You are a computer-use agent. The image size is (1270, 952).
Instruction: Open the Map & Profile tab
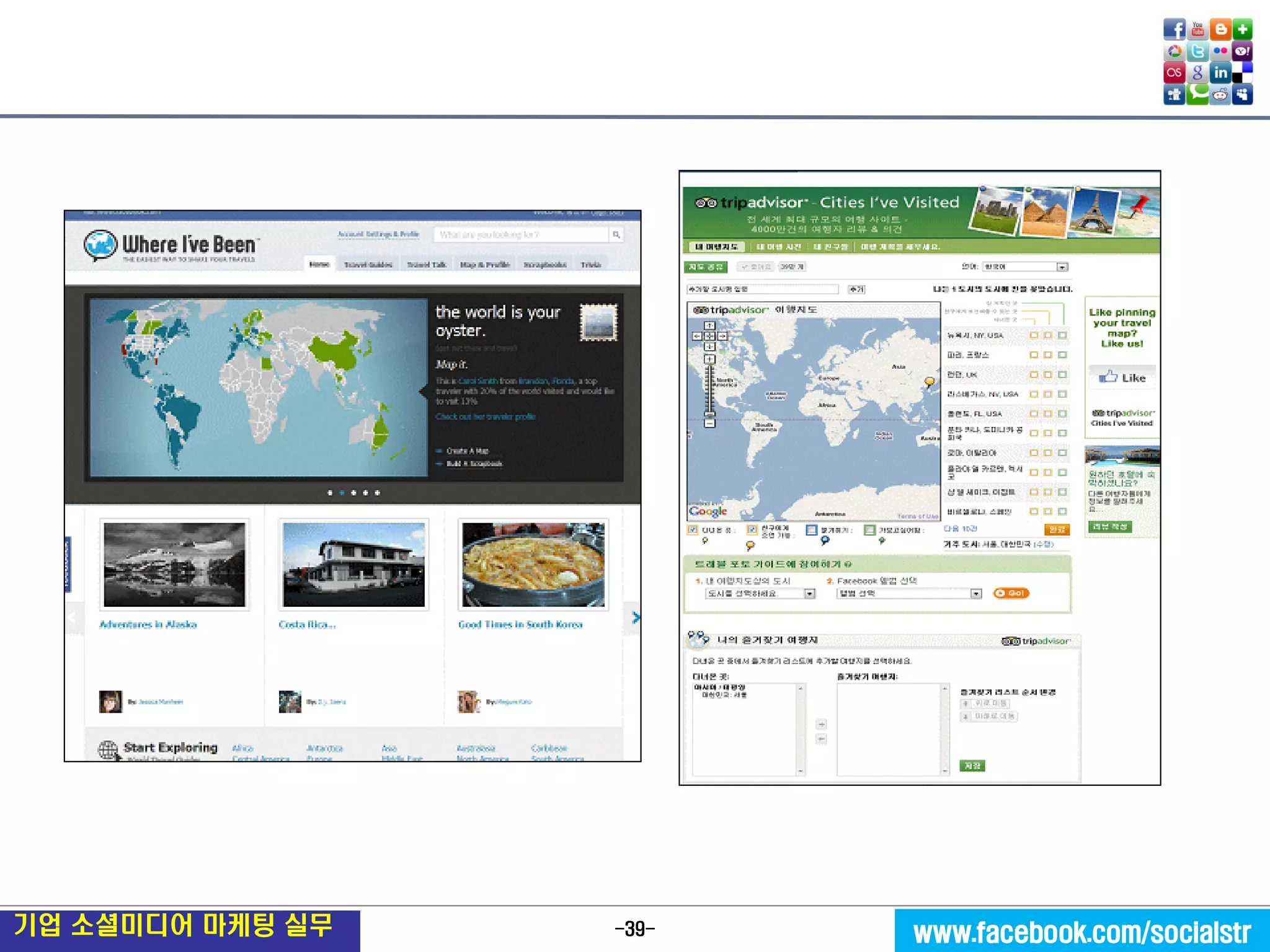click(x=484, y=265)
